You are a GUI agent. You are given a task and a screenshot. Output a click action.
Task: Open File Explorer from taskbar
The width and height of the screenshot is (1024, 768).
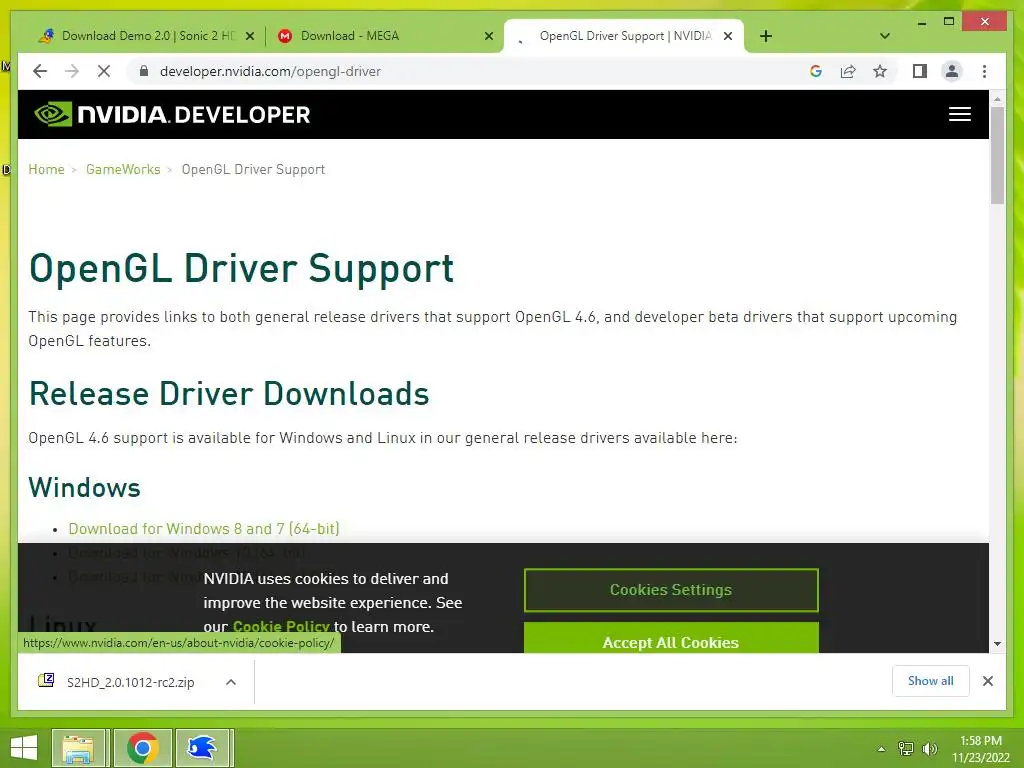click(78, 748)
